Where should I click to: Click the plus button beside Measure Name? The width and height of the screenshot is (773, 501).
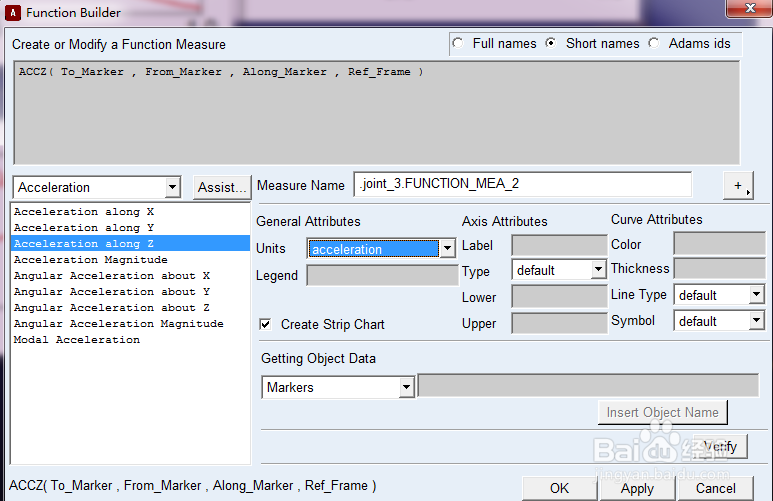[x=738, y=185]
